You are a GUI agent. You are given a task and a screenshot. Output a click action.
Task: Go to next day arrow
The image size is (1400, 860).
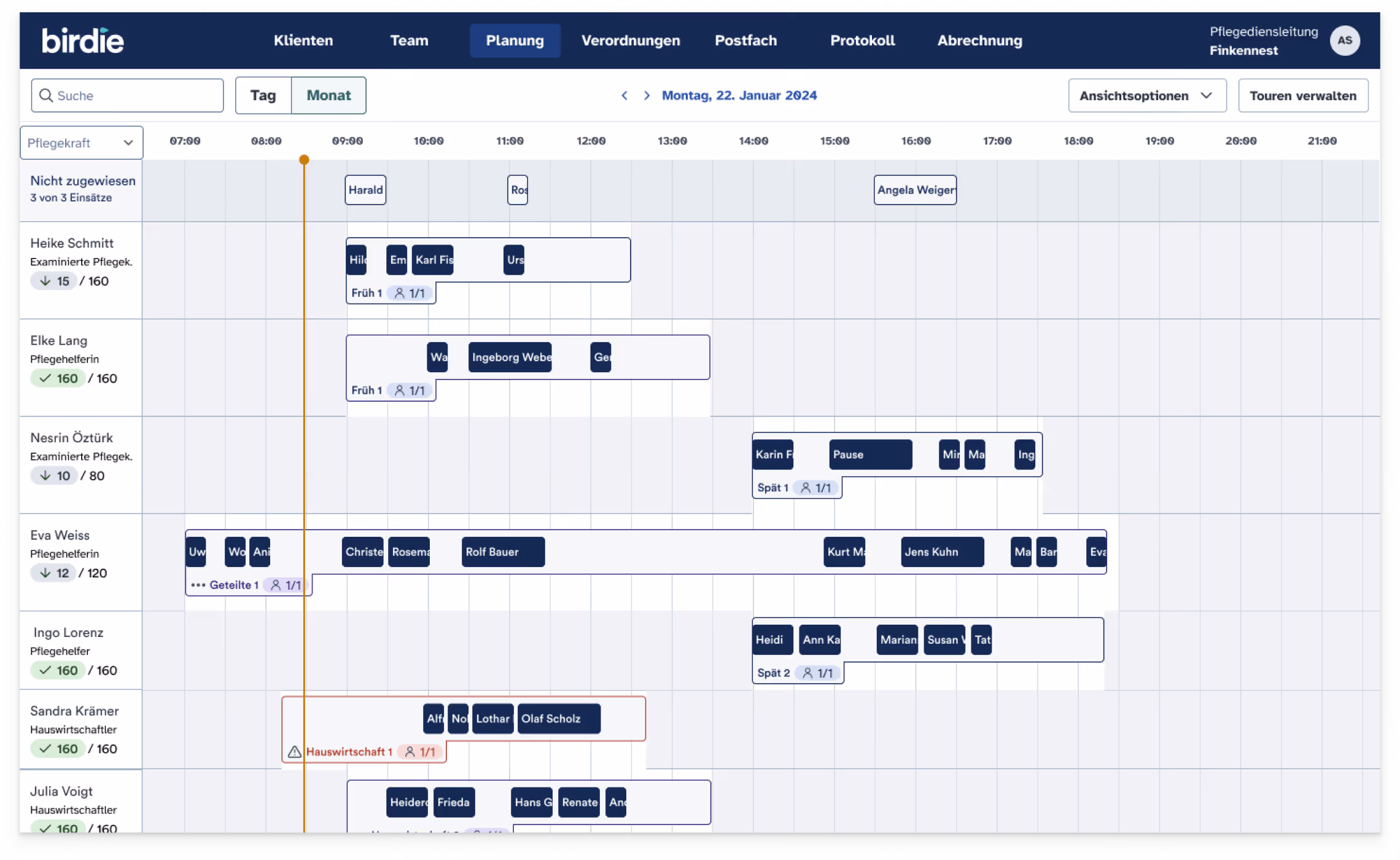[x=647, y=95]
